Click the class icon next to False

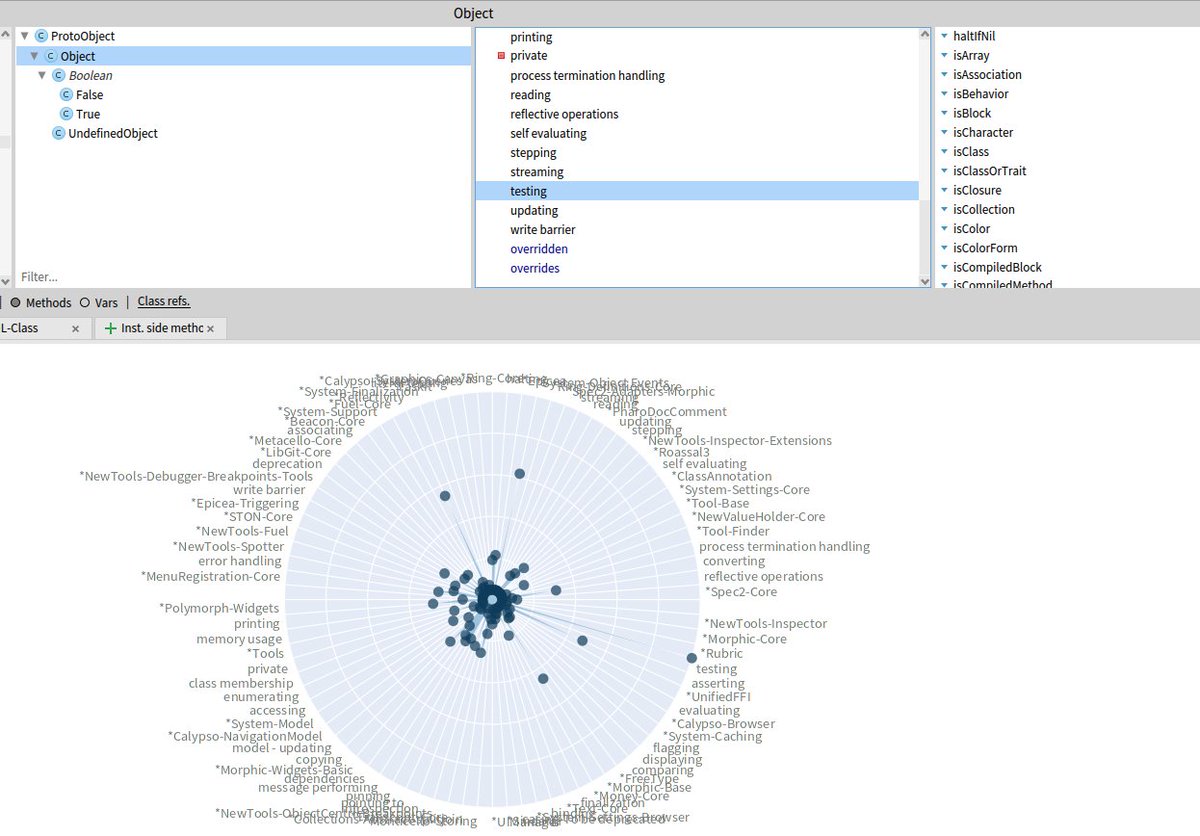[x=66, y=95]
